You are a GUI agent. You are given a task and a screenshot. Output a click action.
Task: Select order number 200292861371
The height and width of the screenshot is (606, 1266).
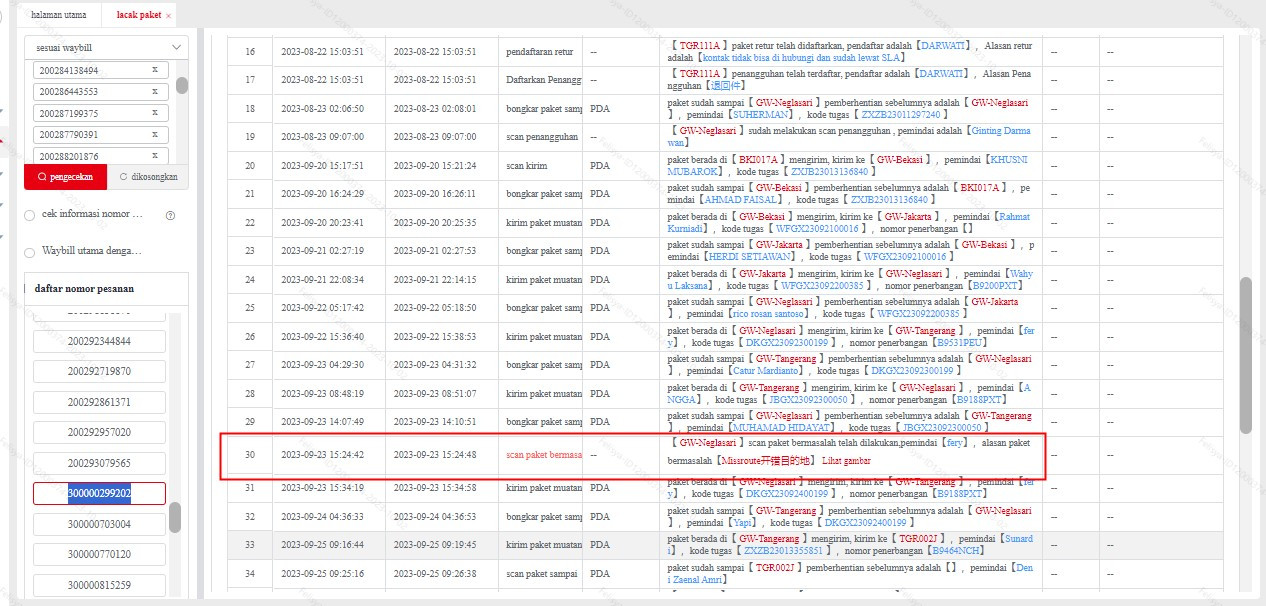pyautogui.click(x=99, y=402)
